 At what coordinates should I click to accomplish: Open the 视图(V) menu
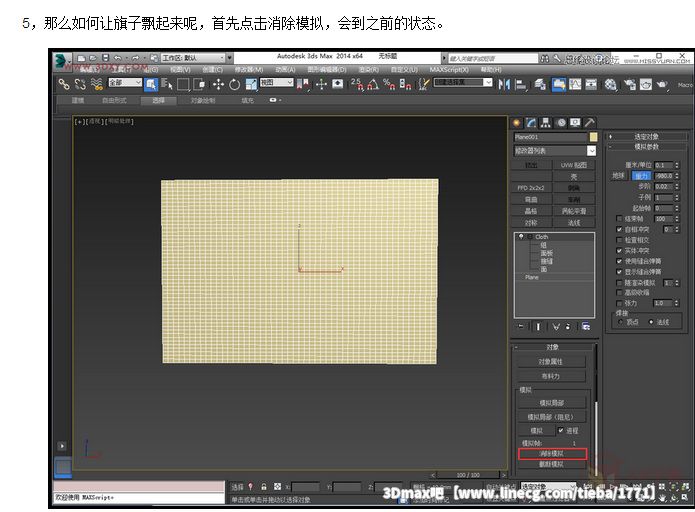click(180, 70)
